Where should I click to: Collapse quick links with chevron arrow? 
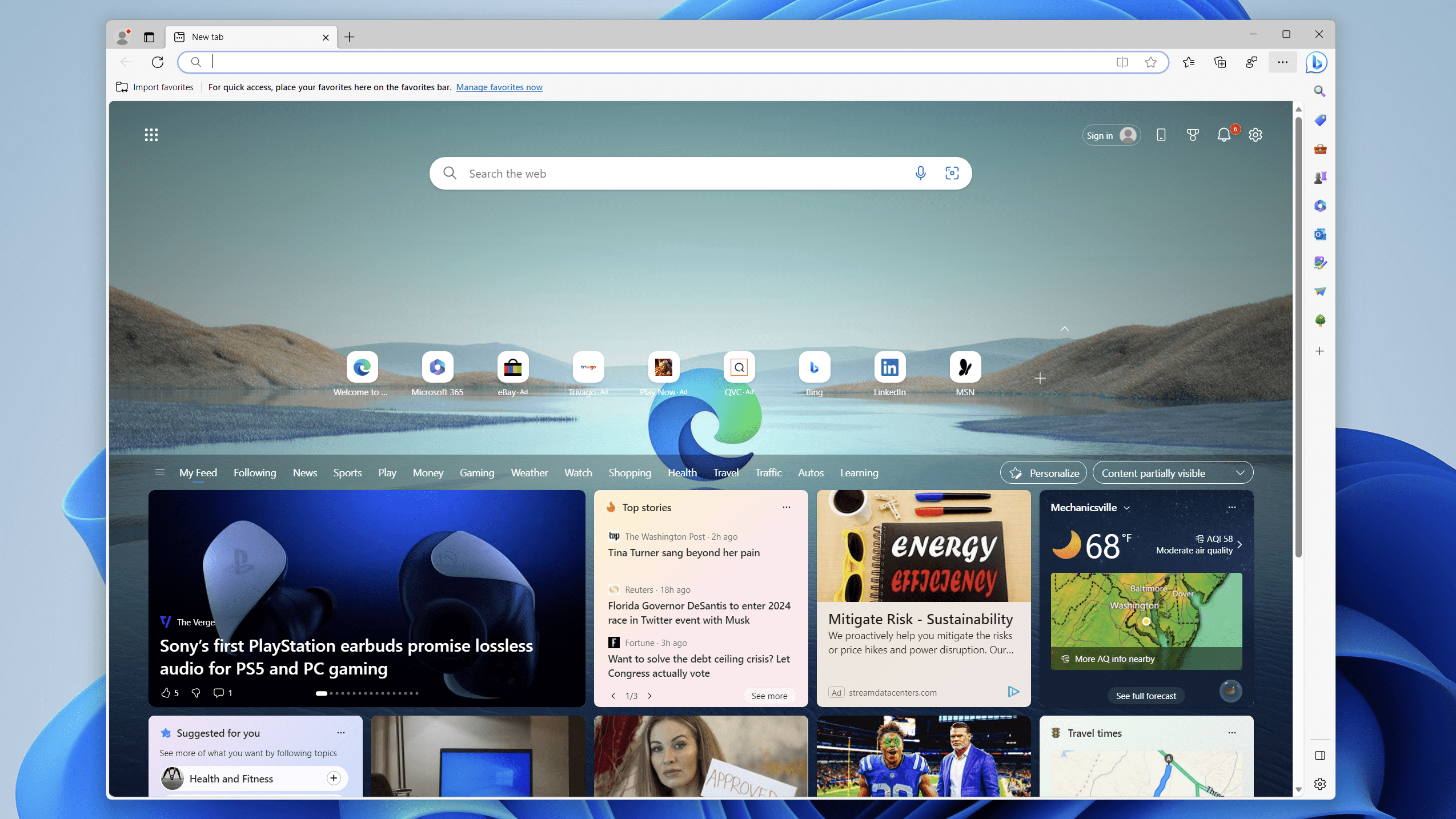(x=1064, y=328)
